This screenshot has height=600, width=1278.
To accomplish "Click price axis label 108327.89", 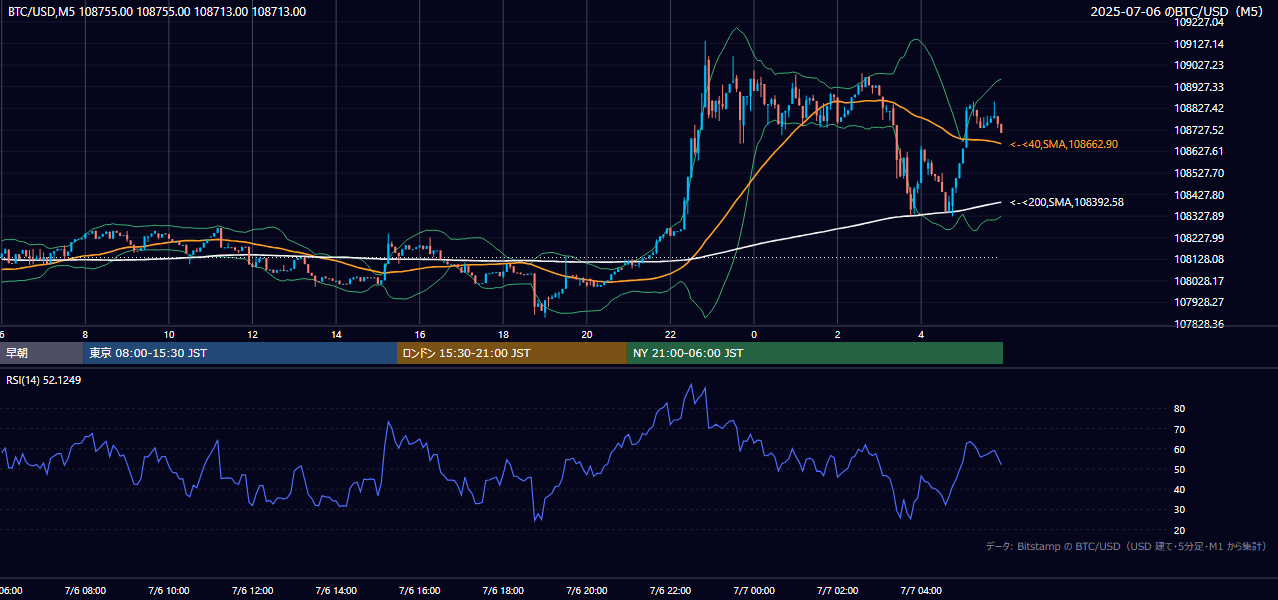I will click(x=1199, y=216).
